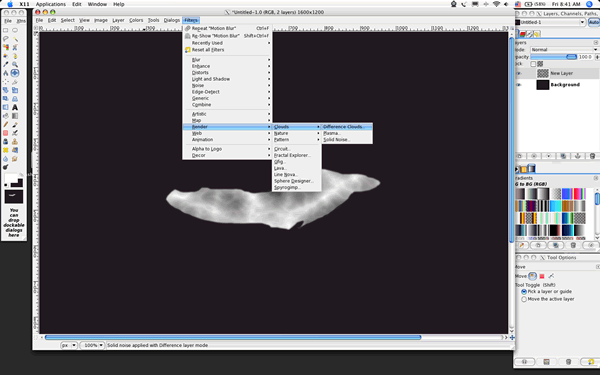Select the Scale tool

[x=15, y=90]
